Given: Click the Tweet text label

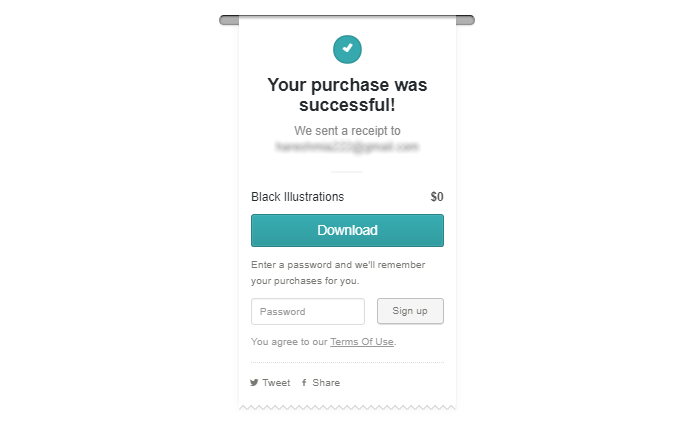Looking at the screenshot, I should [x=276, y=383].
